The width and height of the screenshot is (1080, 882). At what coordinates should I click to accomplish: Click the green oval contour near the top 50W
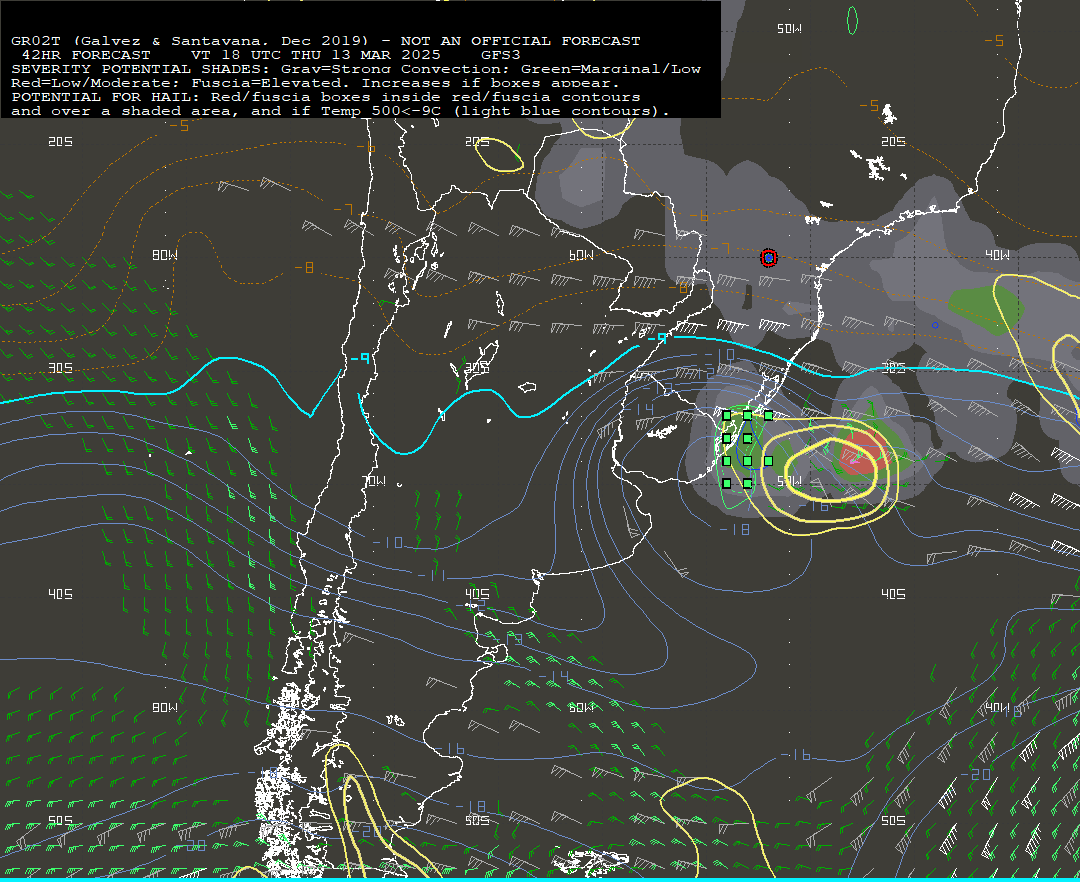[853, 20]
